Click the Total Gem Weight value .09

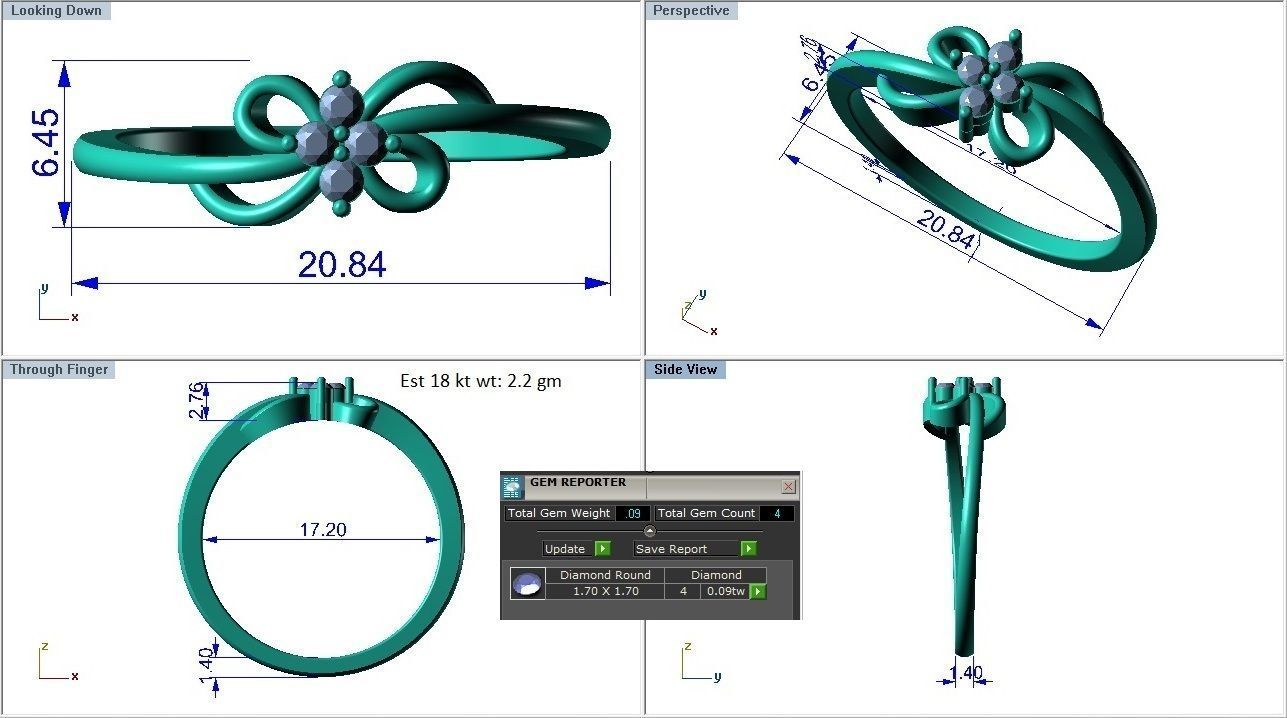(632, 513)
